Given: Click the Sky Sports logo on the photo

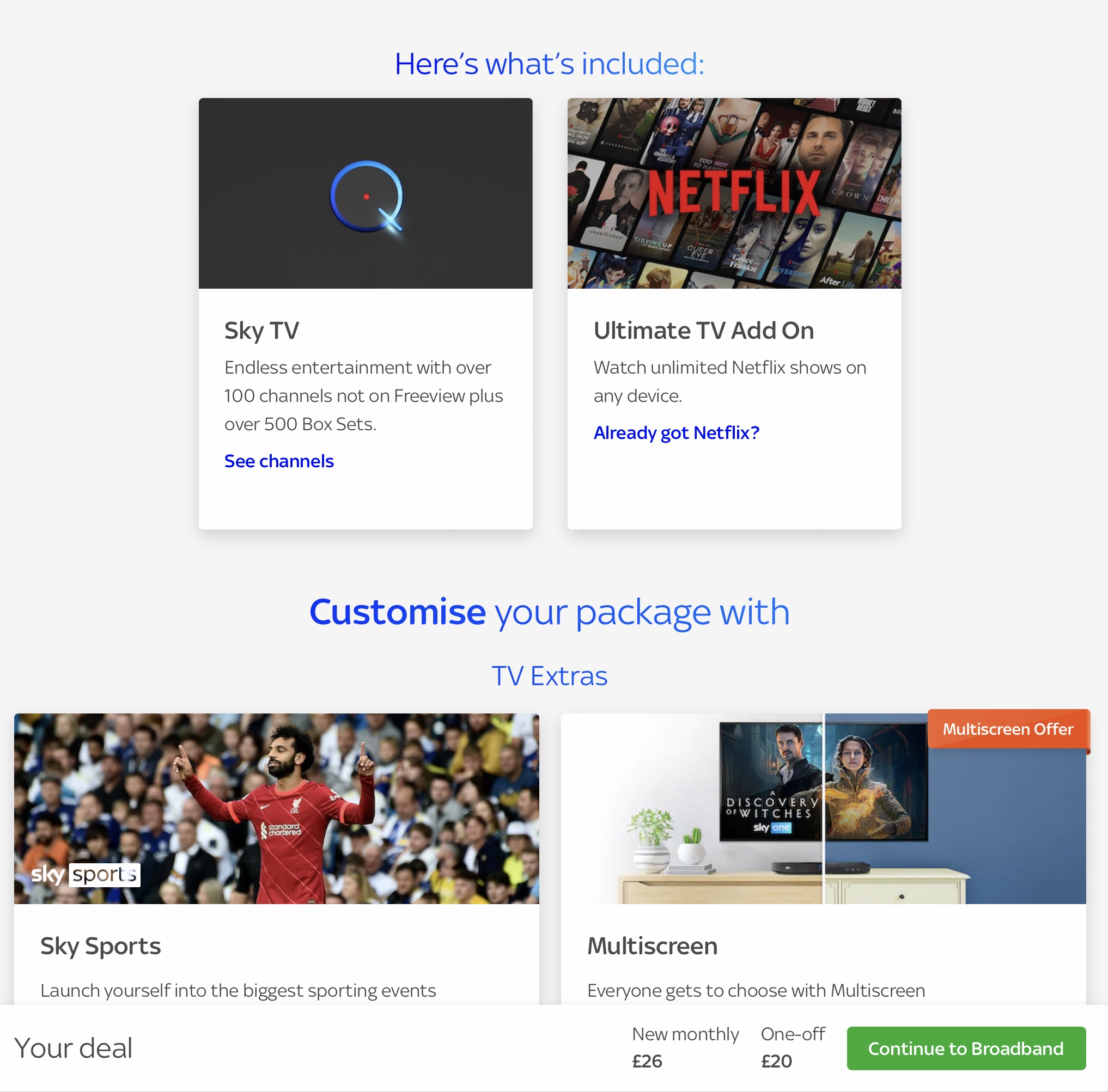Looking at the screenshot, I should pyautogui.click(x=86, y=875).
